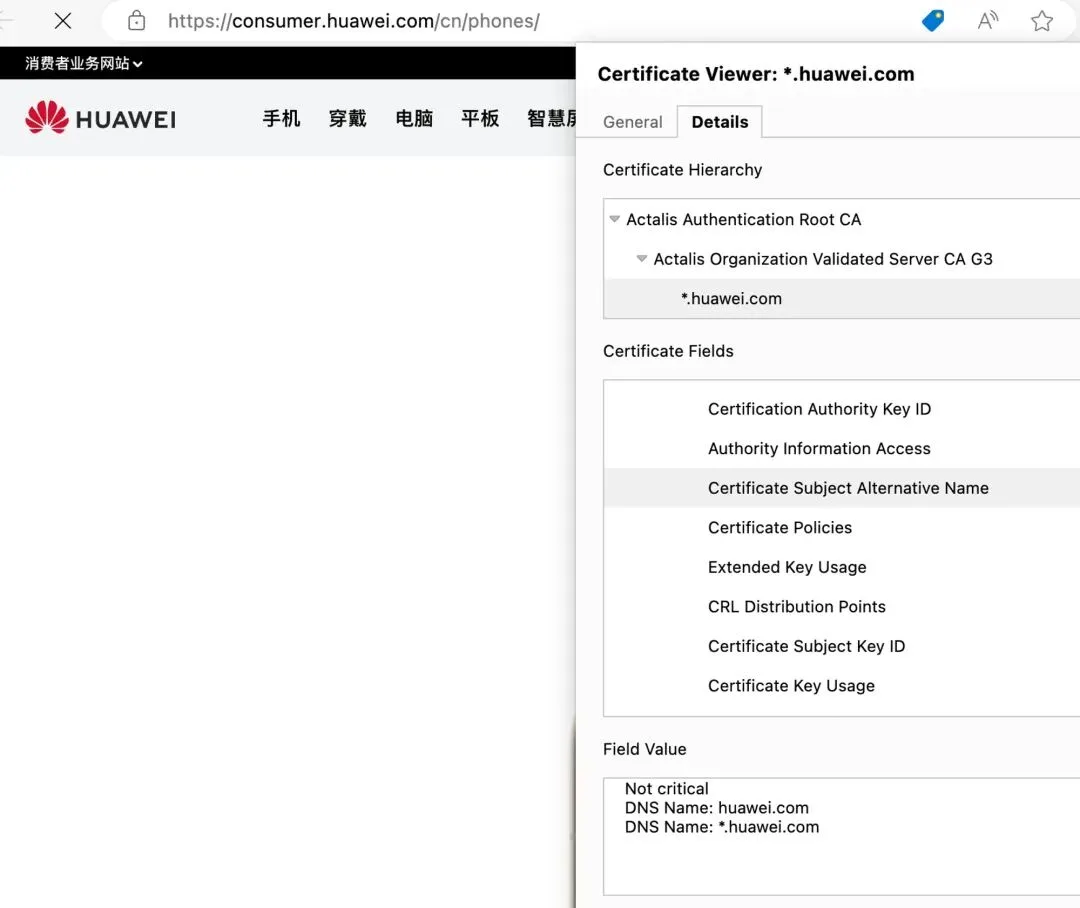Open the 电脑 menu

pos(414,118)
